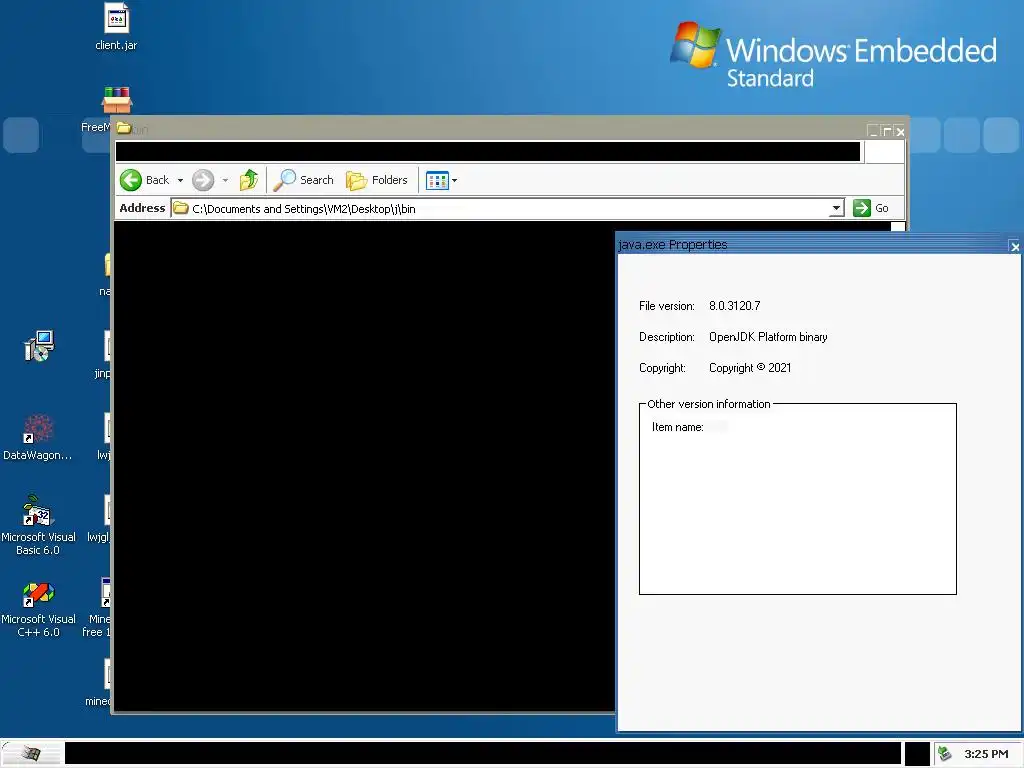Image resolution: width=1024 pixels, height=768 pixels.
Task: Click the folder icon in Explorer title bar
Action: coord(124,128)
